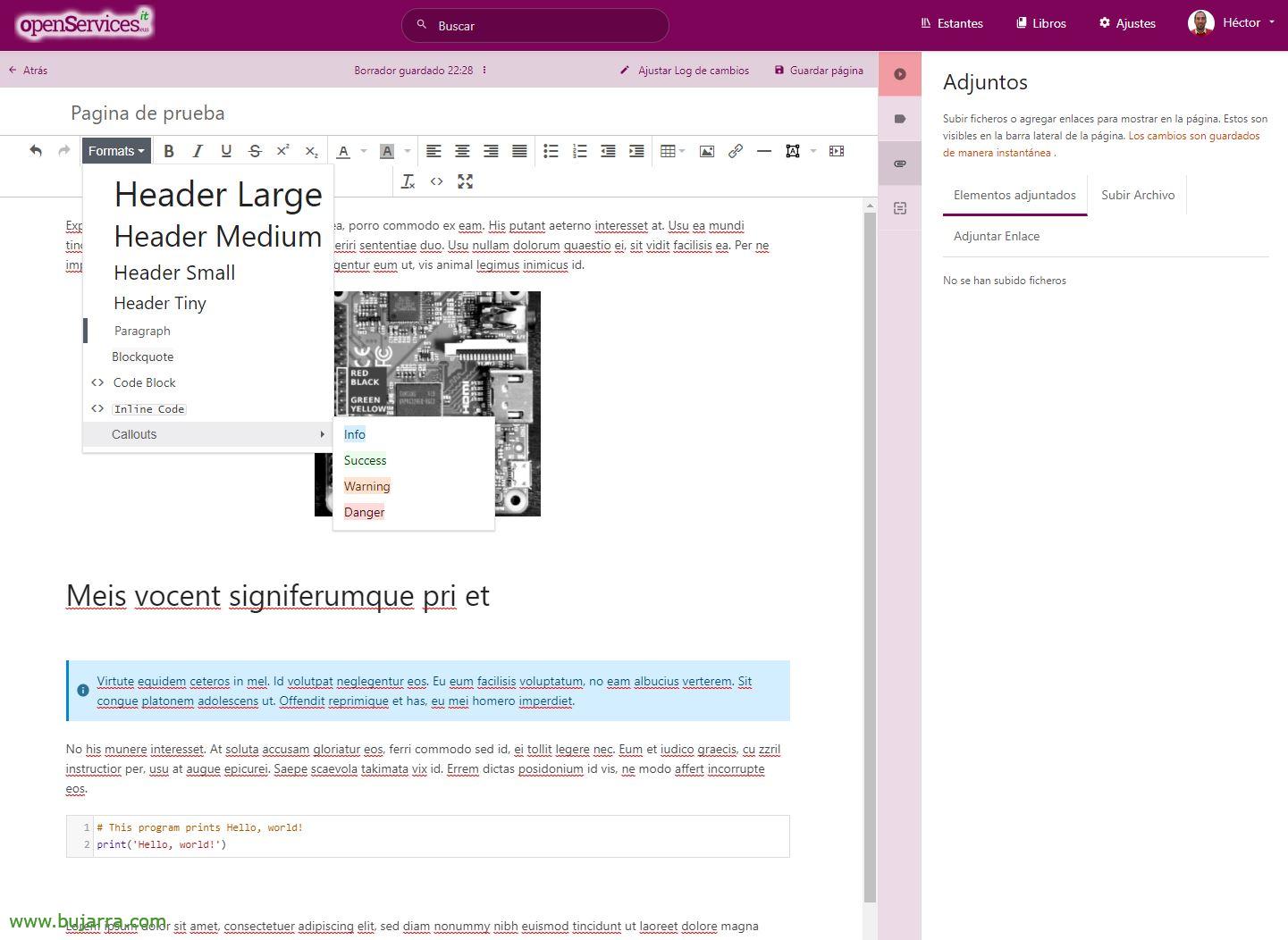1288x940 pixels.
Task: Insert a horizontal line
Action: 764,151
